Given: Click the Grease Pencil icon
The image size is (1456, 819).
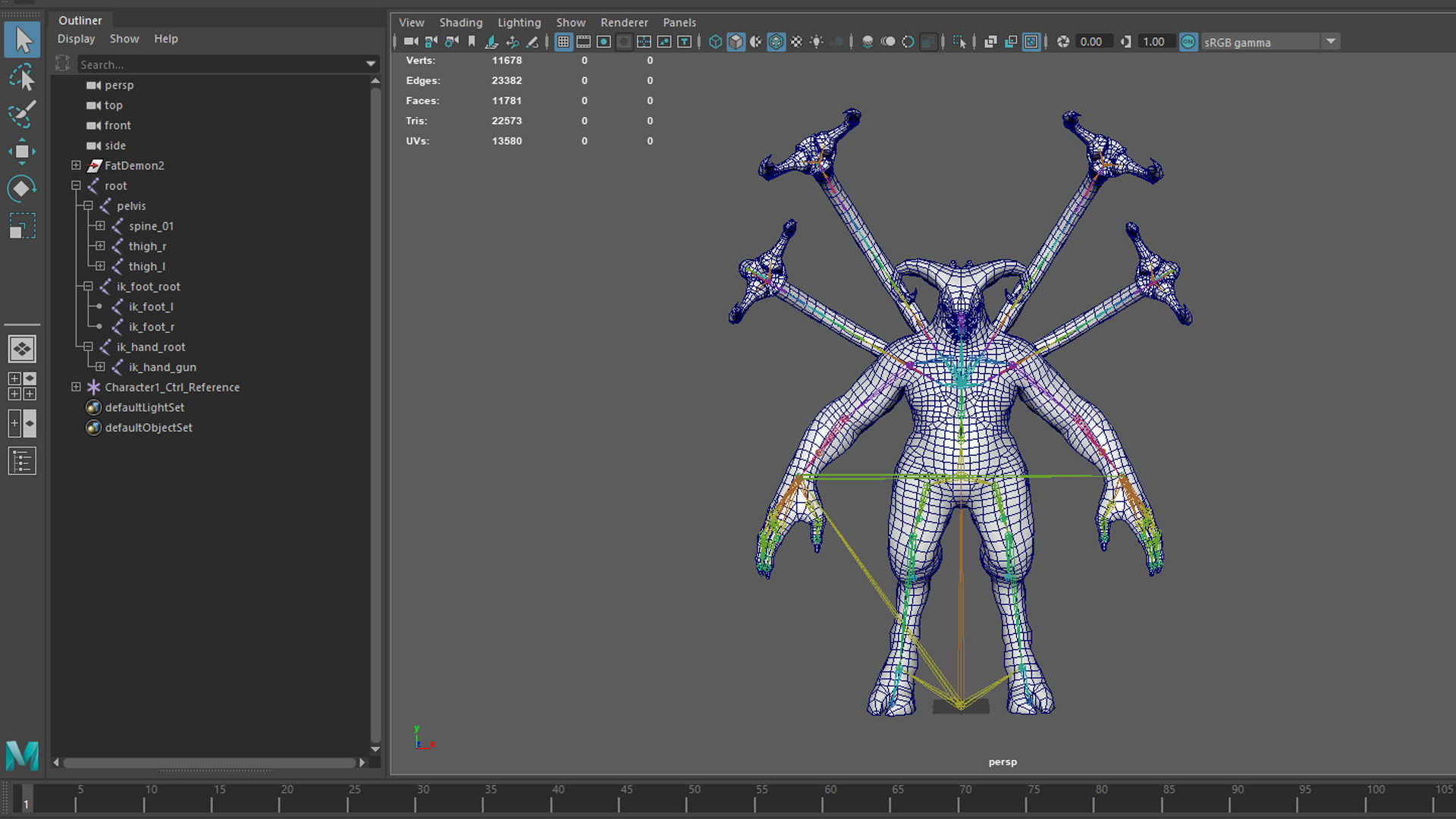Looking at the screenshot, I should (532, 42).
